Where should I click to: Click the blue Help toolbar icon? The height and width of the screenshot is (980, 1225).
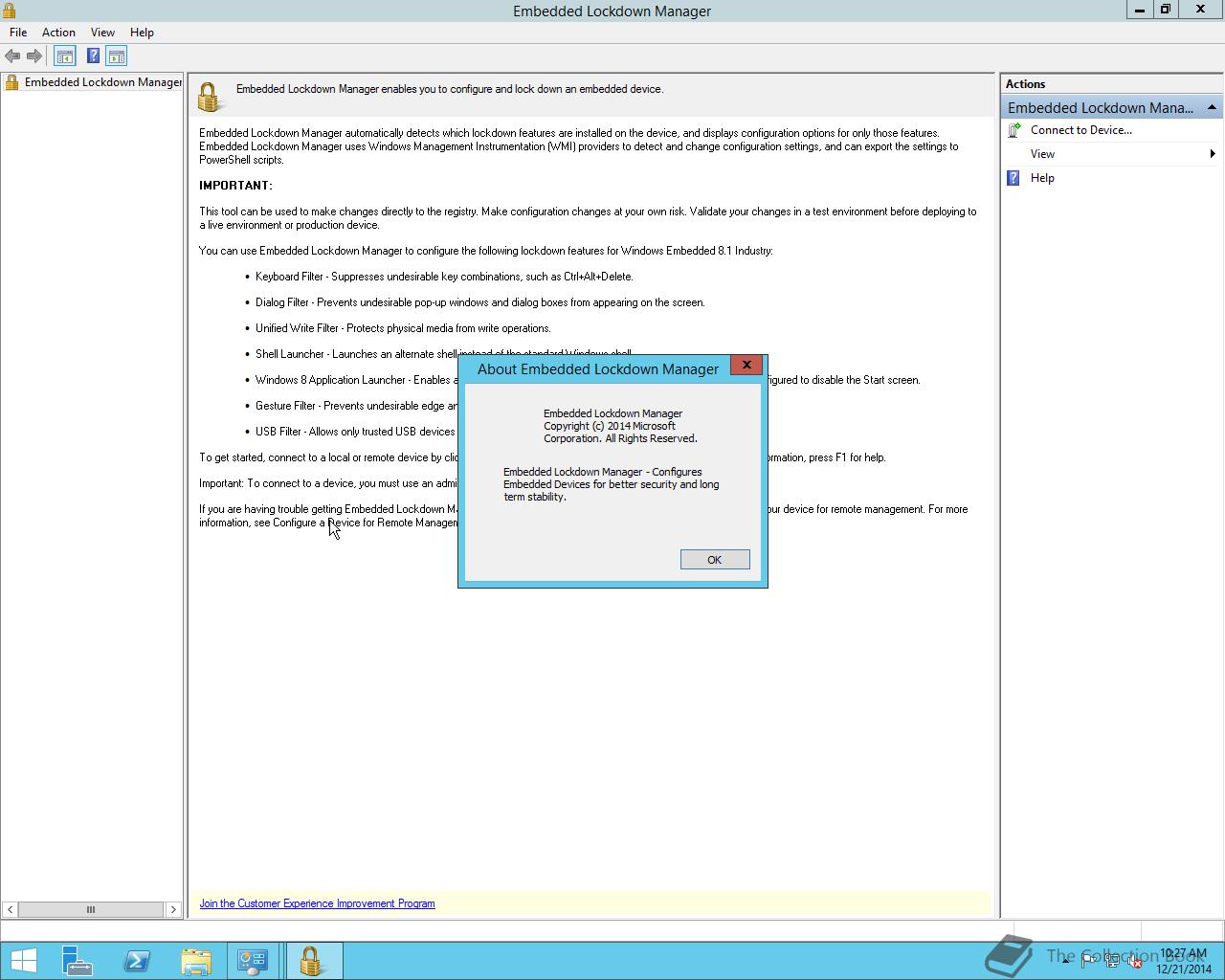(x=93, y=56)
